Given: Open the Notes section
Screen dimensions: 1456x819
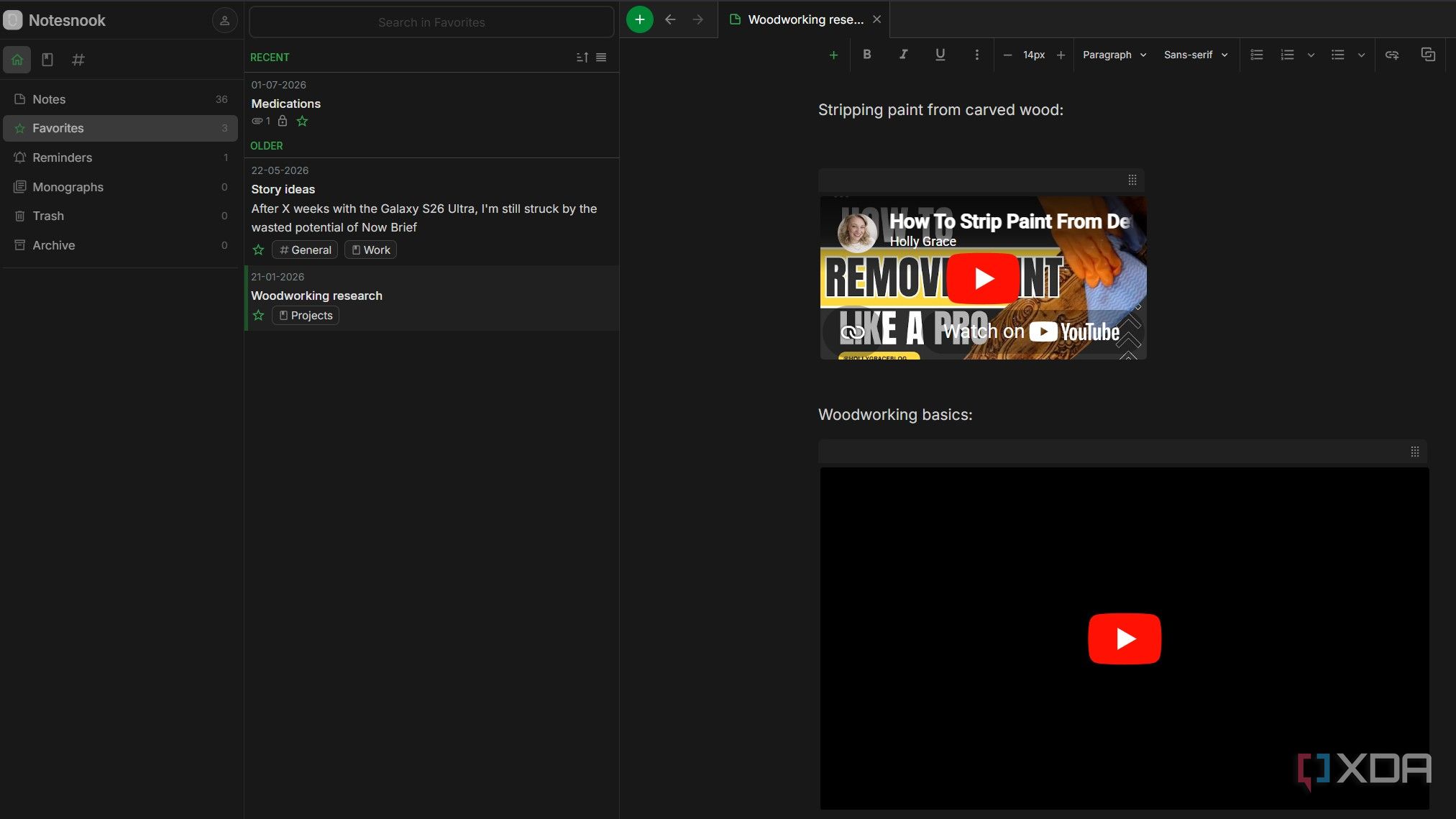Looking at the screenshot, I should tap(120, 99).
